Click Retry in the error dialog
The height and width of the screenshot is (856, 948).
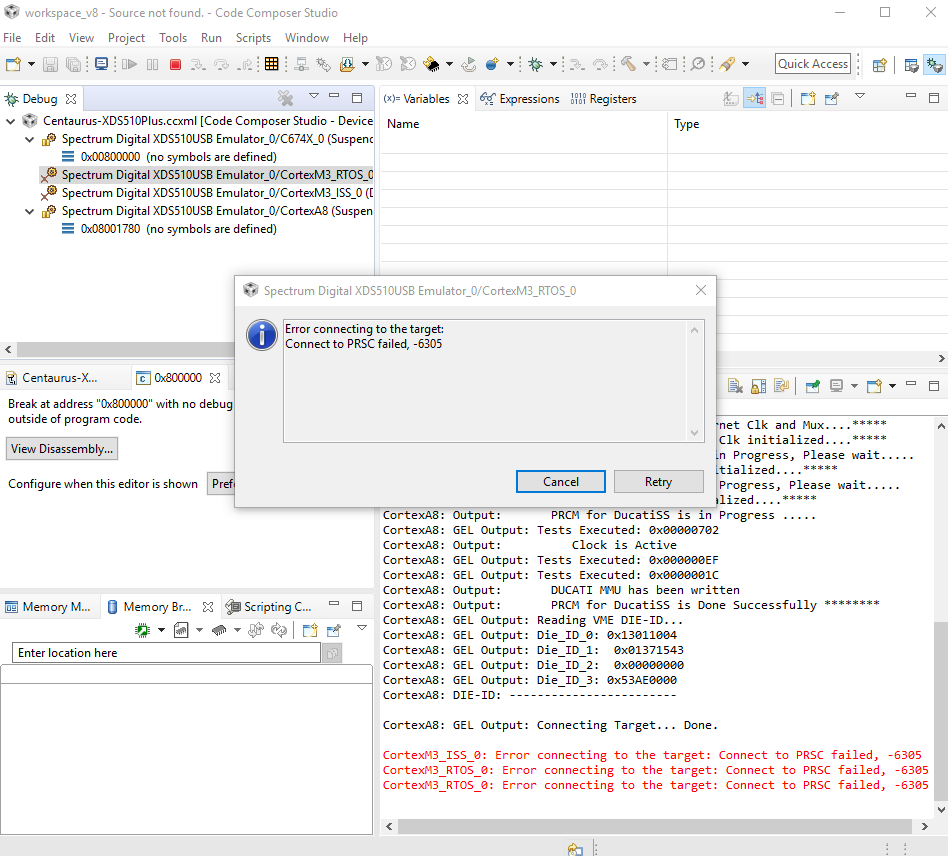pos(658,482)
